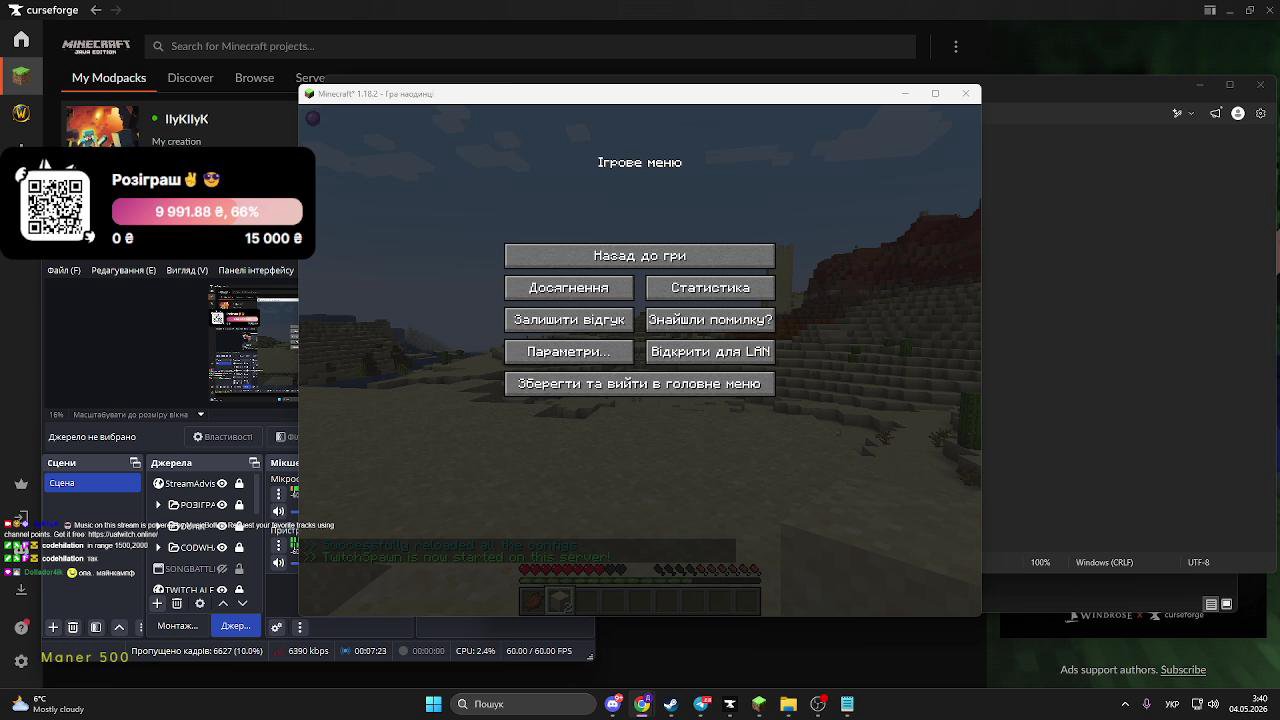This screenshot has width=1280, height=720.
Task: Open the user profile avatar icon
Action: 1237,113
